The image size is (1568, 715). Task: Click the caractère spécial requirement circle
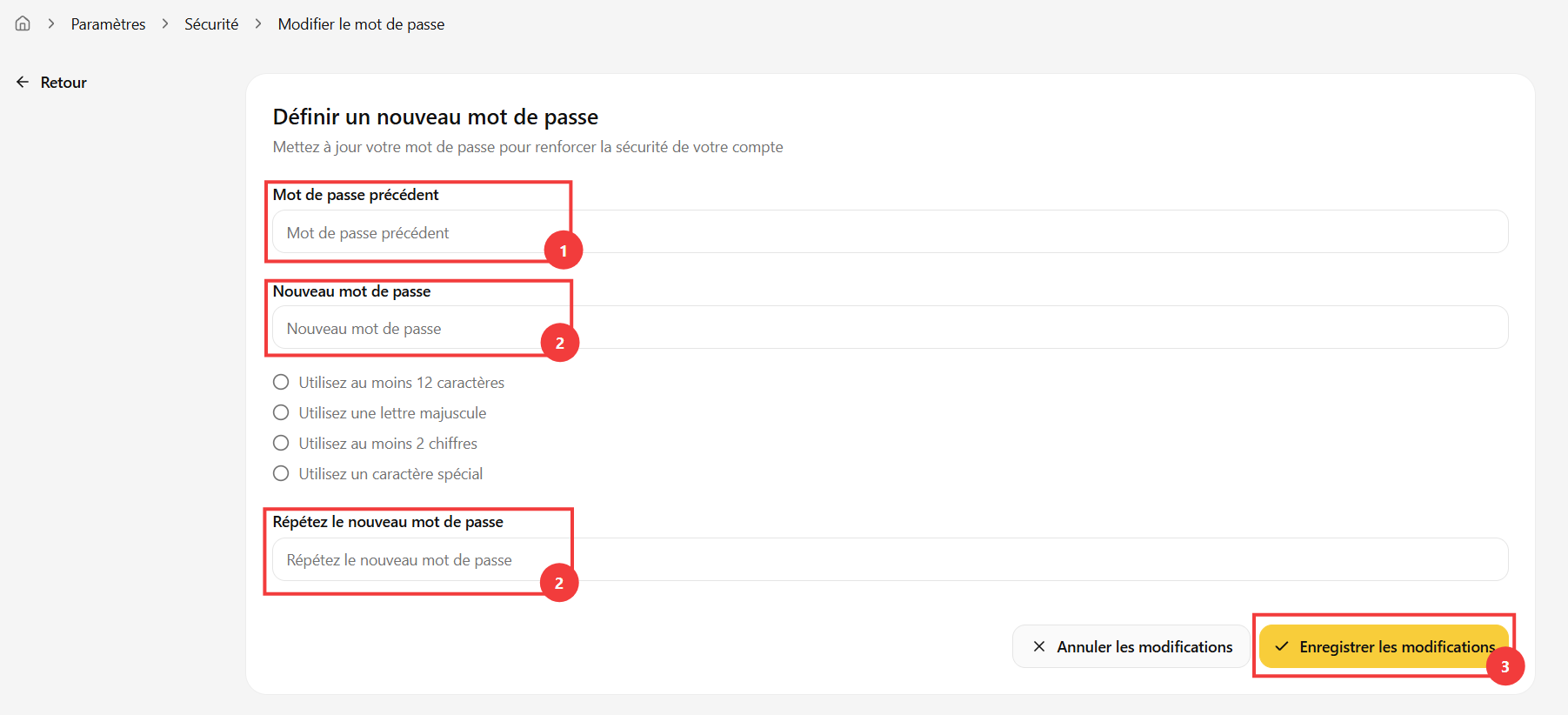point(281,473)
